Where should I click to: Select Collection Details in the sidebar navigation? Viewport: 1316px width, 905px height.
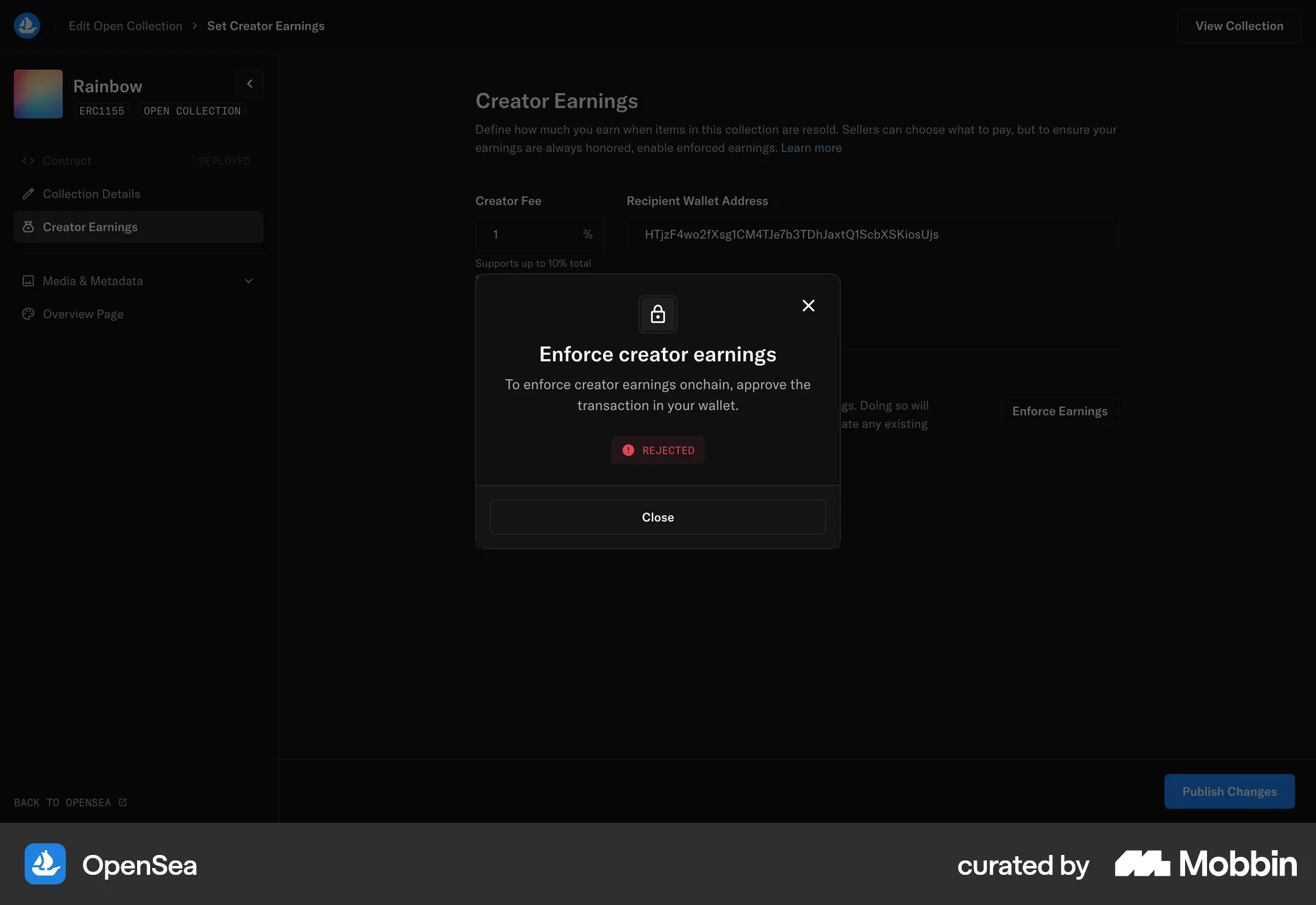pyautogui.click(x=90, y=194)
